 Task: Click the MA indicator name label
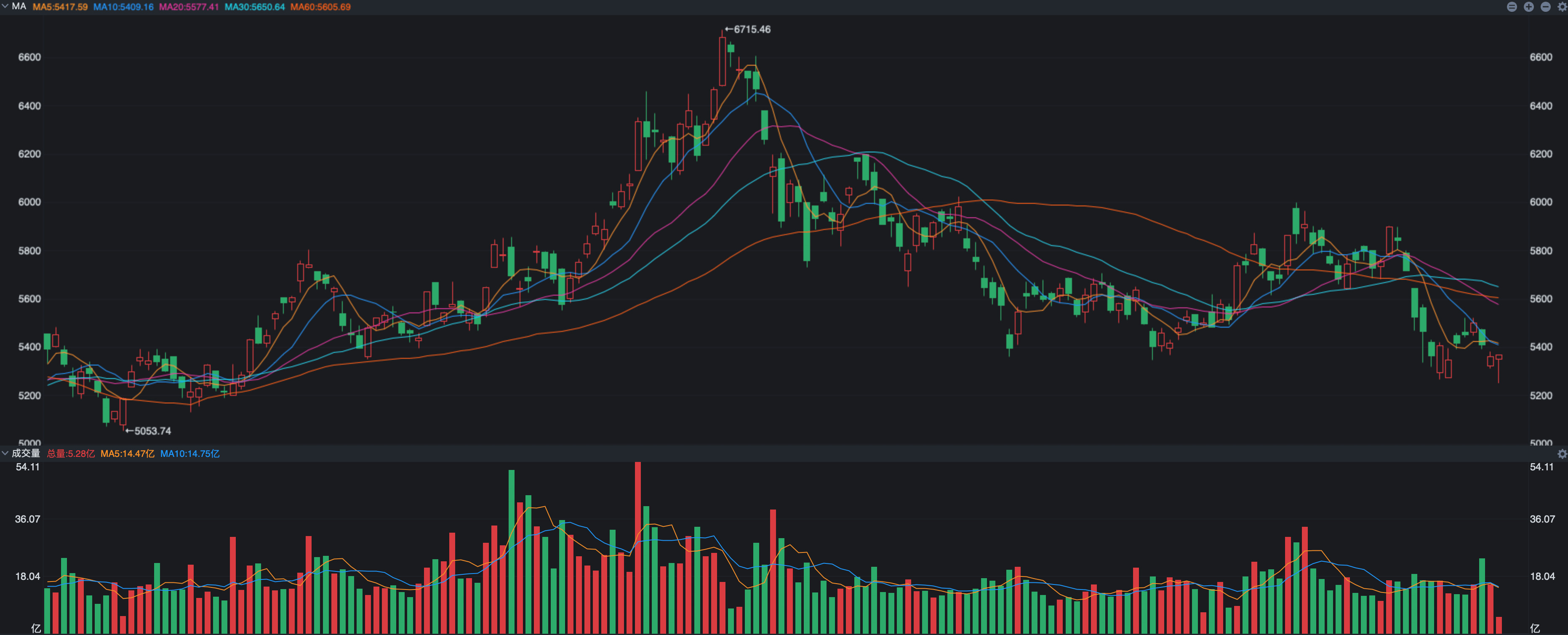tap(19, 6)
